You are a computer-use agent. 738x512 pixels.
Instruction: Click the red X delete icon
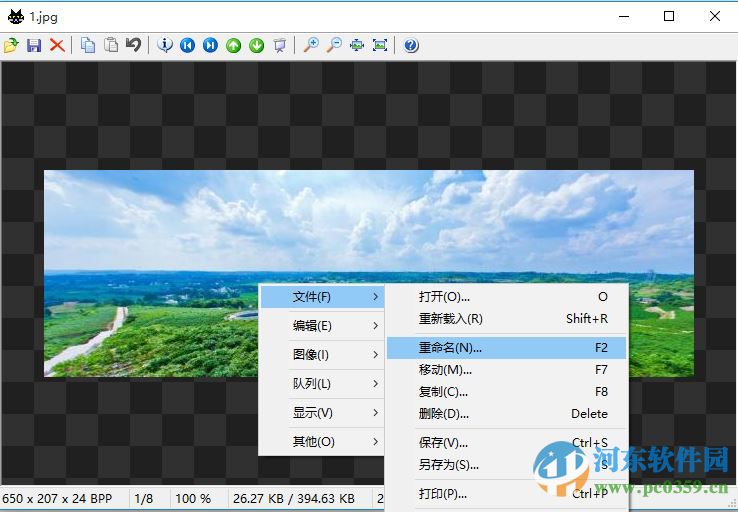point(57,46)
